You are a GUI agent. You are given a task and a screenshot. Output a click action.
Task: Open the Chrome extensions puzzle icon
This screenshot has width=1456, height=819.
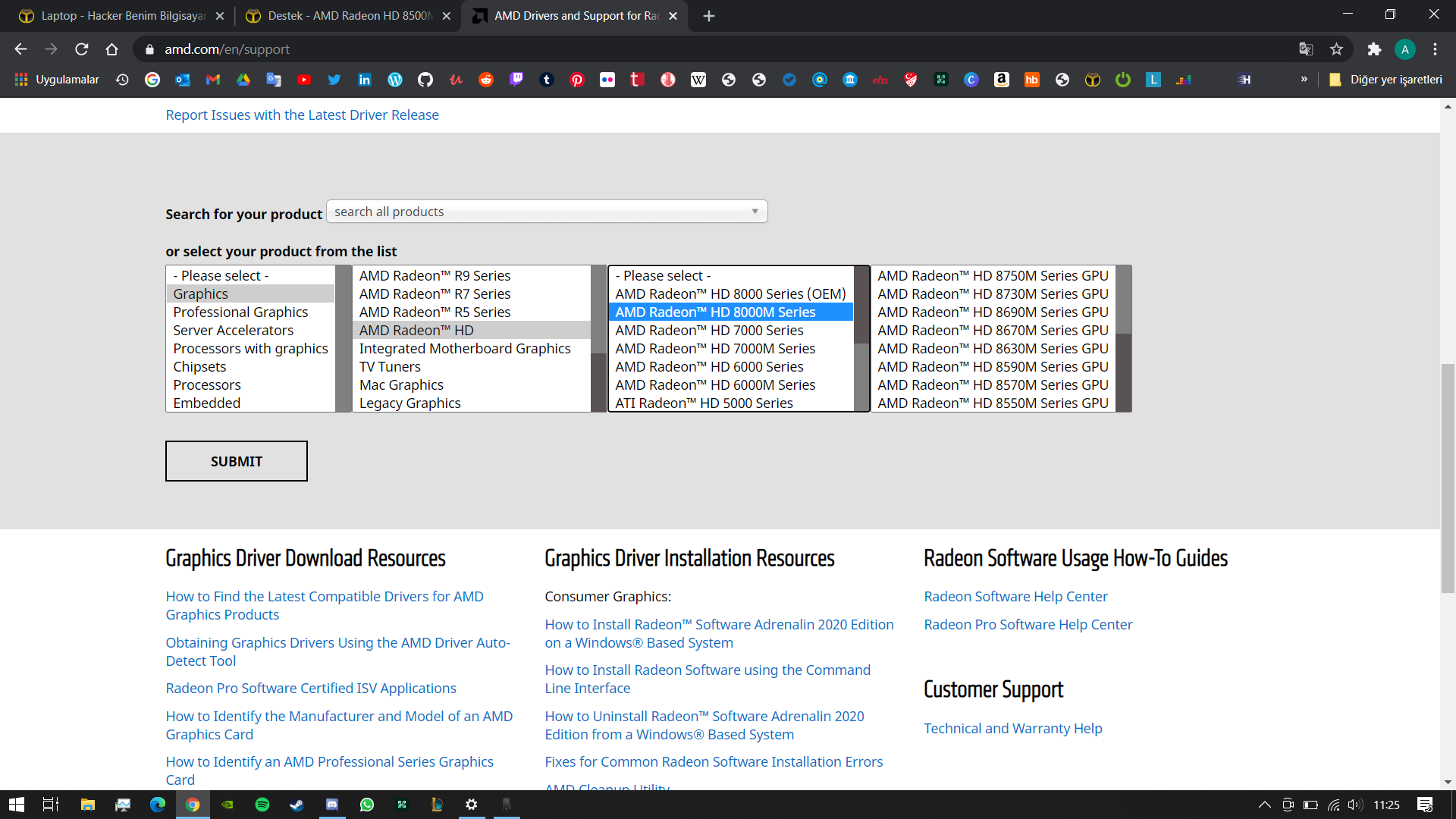pos(1374,49)
